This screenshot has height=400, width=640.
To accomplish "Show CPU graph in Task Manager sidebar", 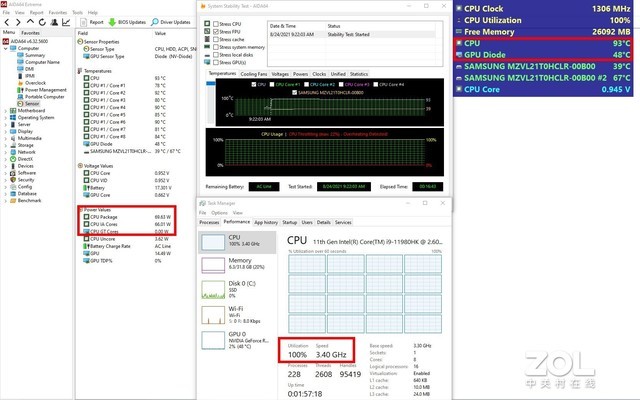I will point(237,242).
